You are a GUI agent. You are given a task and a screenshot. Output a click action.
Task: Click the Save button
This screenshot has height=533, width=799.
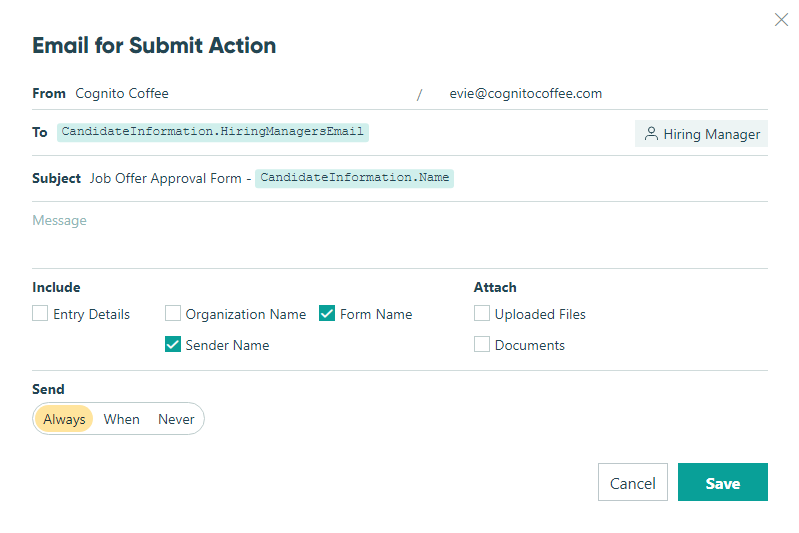tap(723, 482)
